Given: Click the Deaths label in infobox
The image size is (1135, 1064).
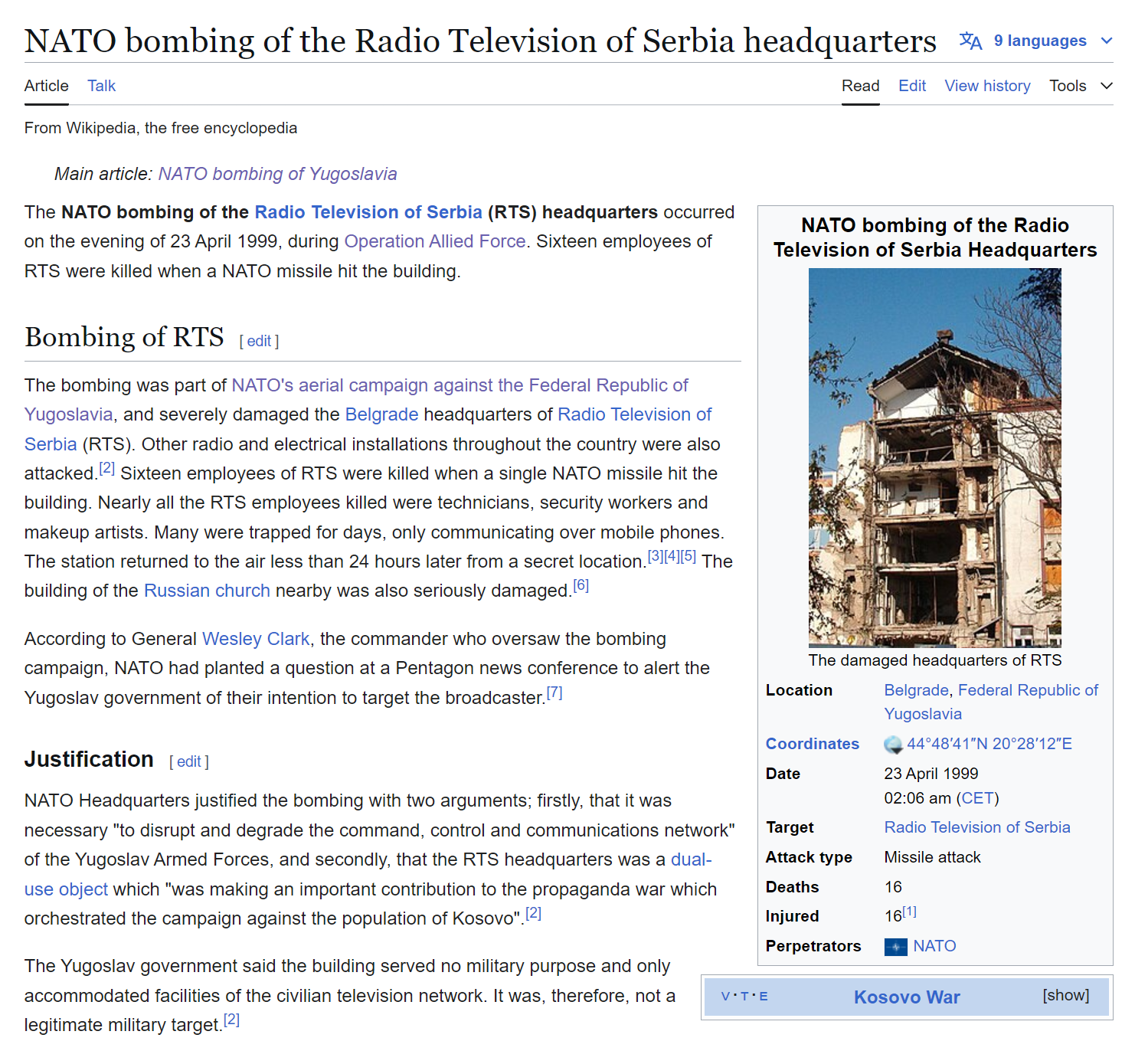Looking at the screenshot, I should click(x=793, y=887).
